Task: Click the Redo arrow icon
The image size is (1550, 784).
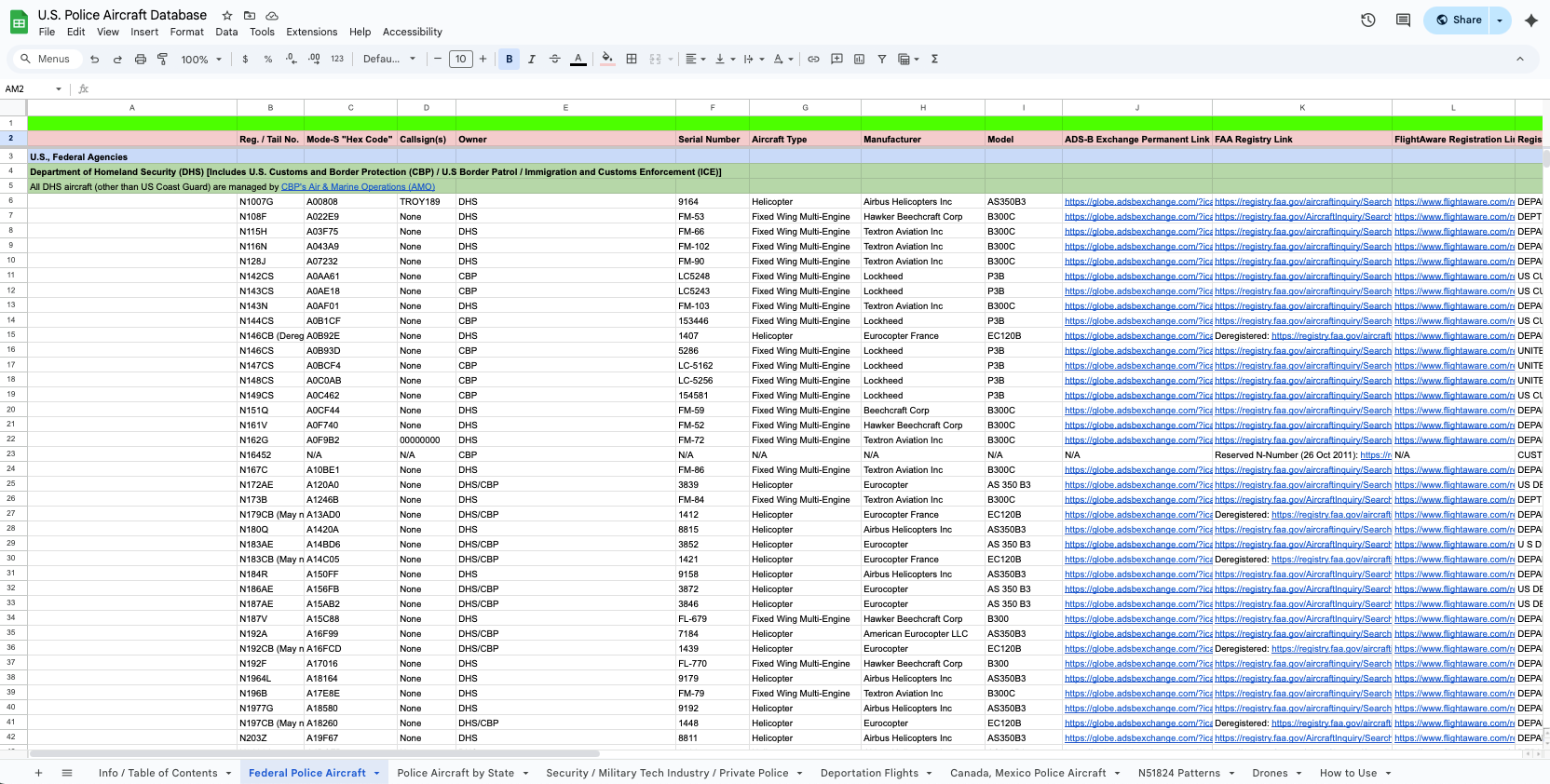Action: (117, 59)
